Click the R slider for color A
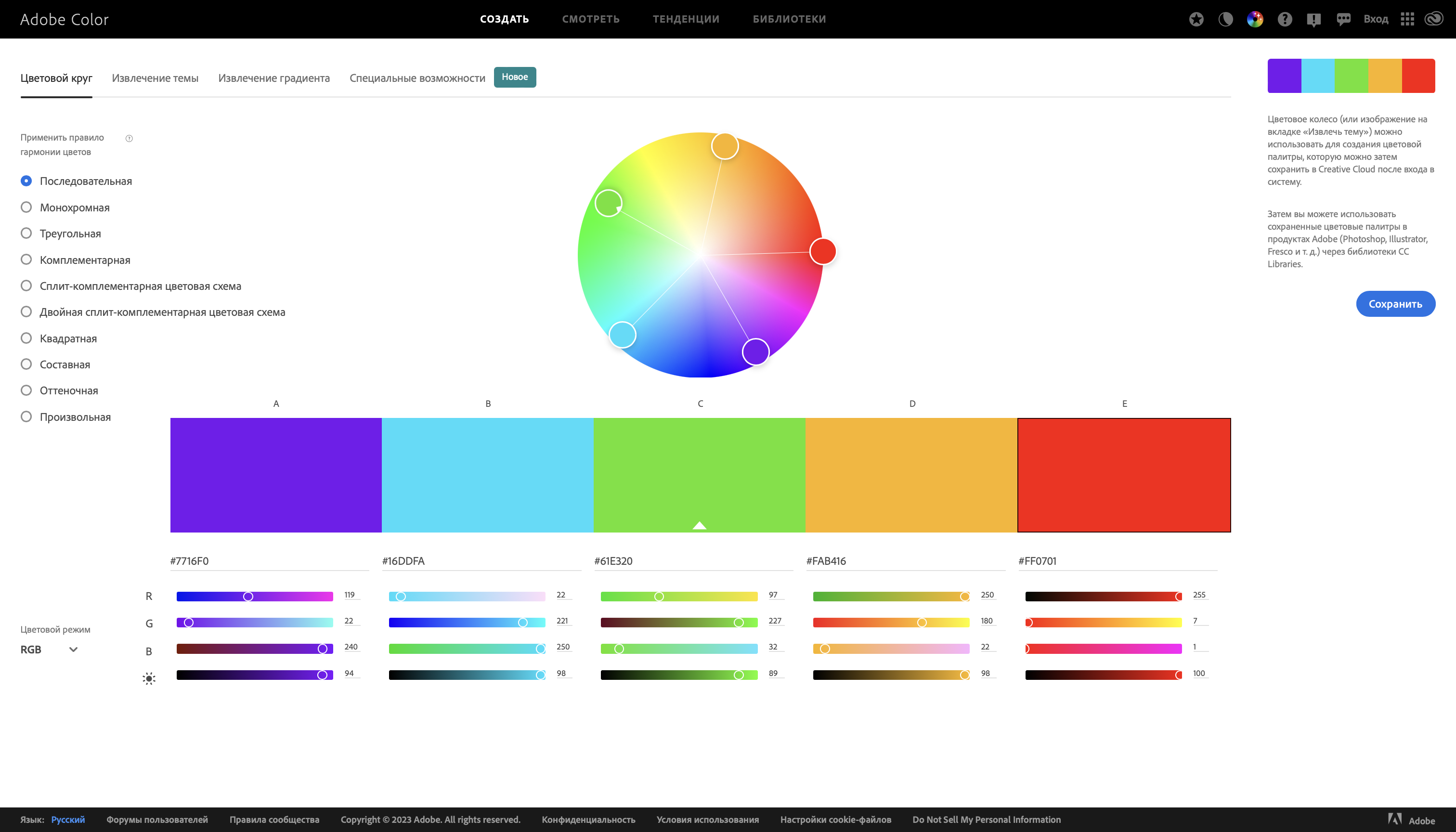The width and height of the screenshot is (1456, 832). 255,597
